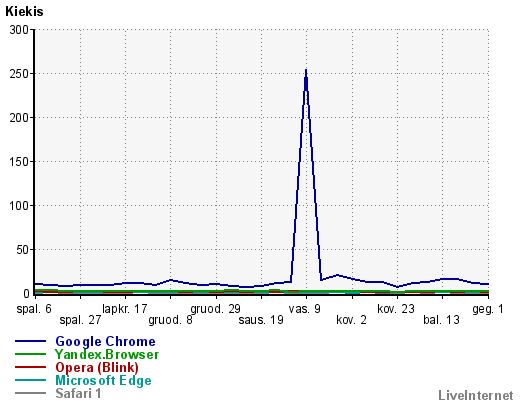Click the Google Chrome legend label

pos(105,342)
